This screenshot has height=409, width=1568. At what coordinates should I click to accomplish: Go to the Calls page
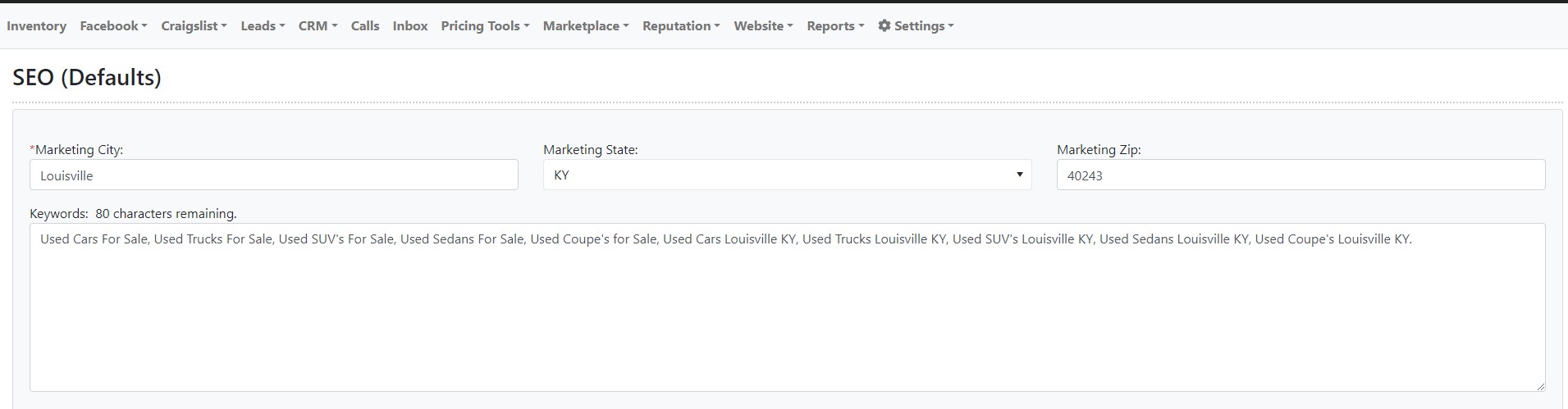click(x=365, y=25)
